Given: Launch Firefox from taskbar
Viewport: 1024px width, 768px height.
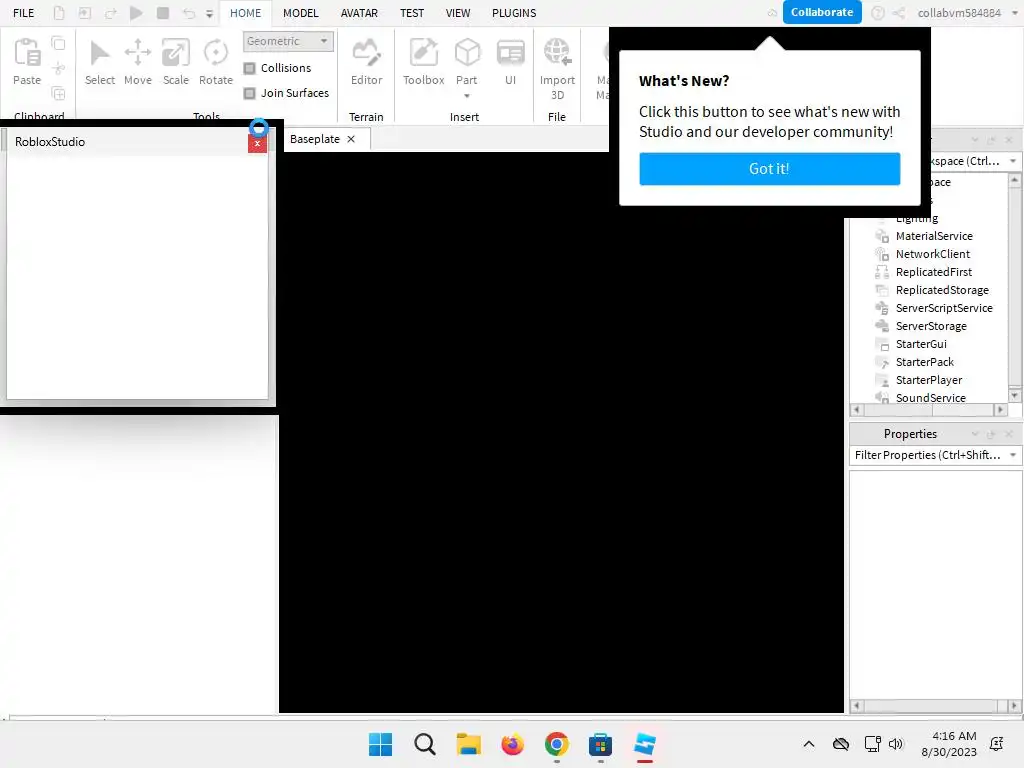Looking at the screenshot, I should pos(513,744).
